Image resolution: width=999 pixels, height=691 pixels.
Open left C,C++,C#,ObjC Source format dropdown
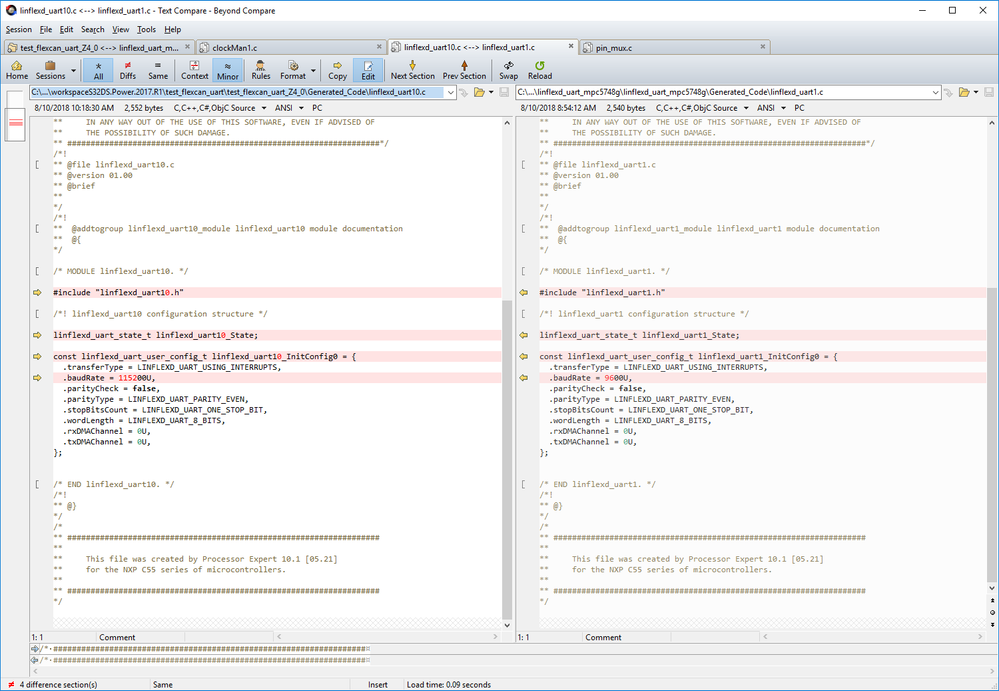(x=219, y=108)
